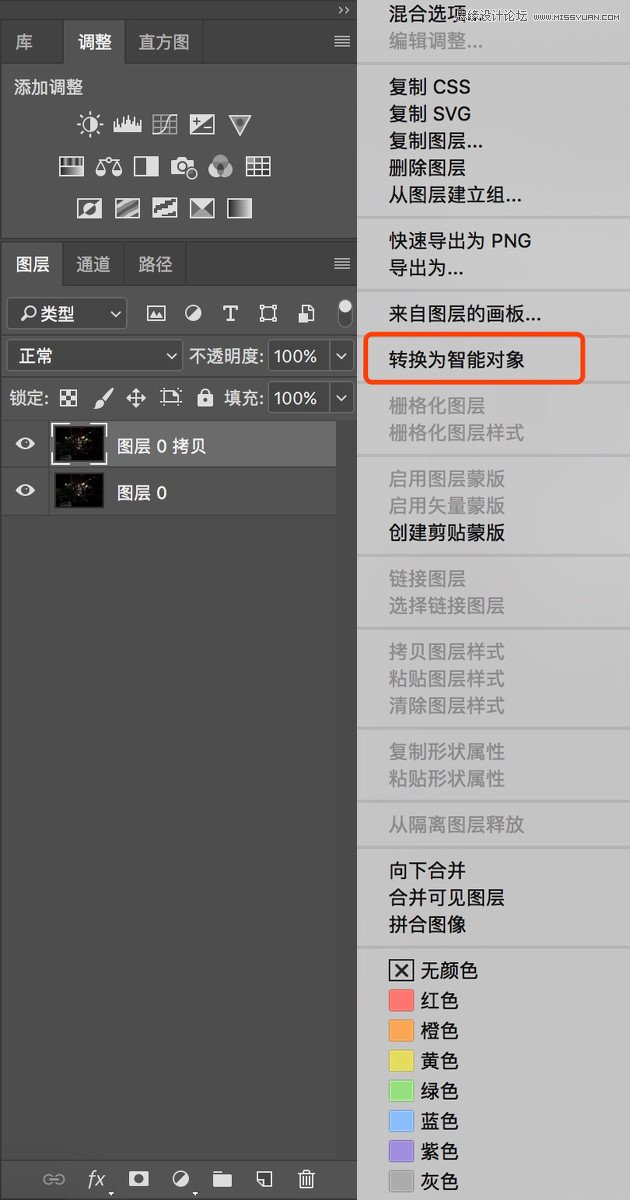Add an Exposure adjustment
Screen dimensions: 630x1200
coord(202,125)
